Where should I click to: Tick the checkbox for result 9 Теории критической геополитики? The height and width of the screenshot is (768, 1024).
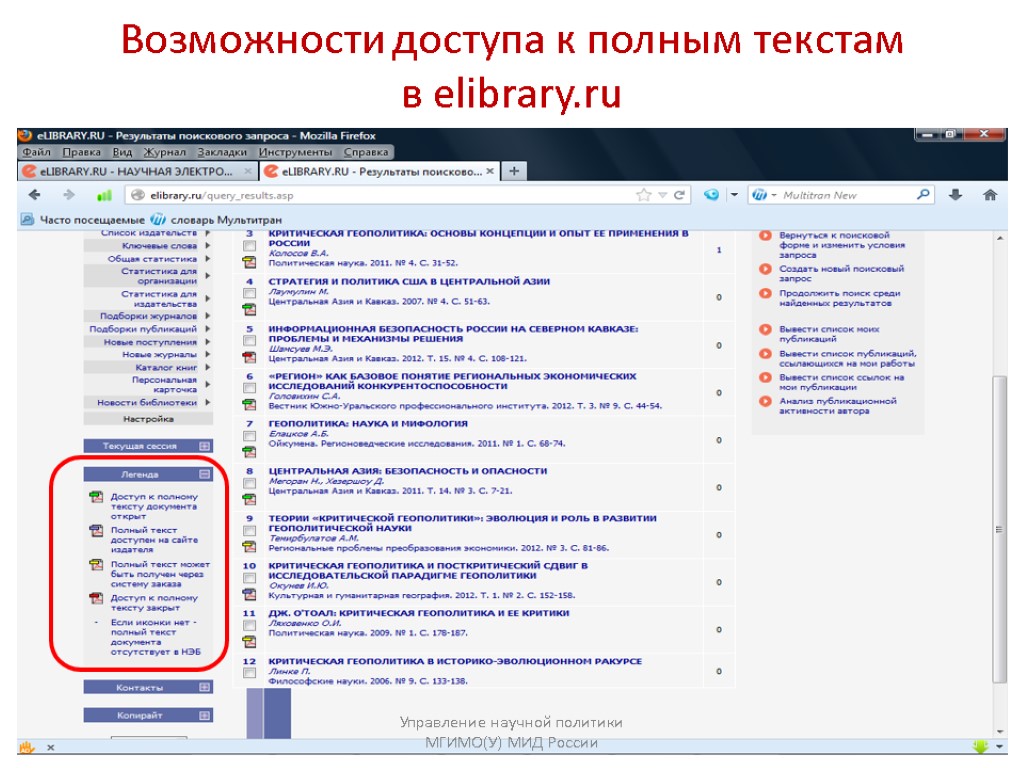tap(249, 530)
